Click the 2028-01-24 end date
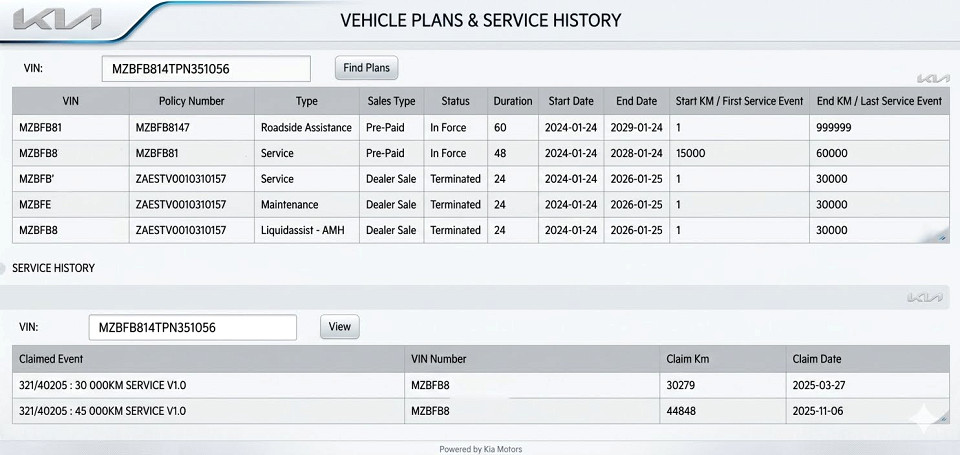960x455 pixels. tap(636, 153)
